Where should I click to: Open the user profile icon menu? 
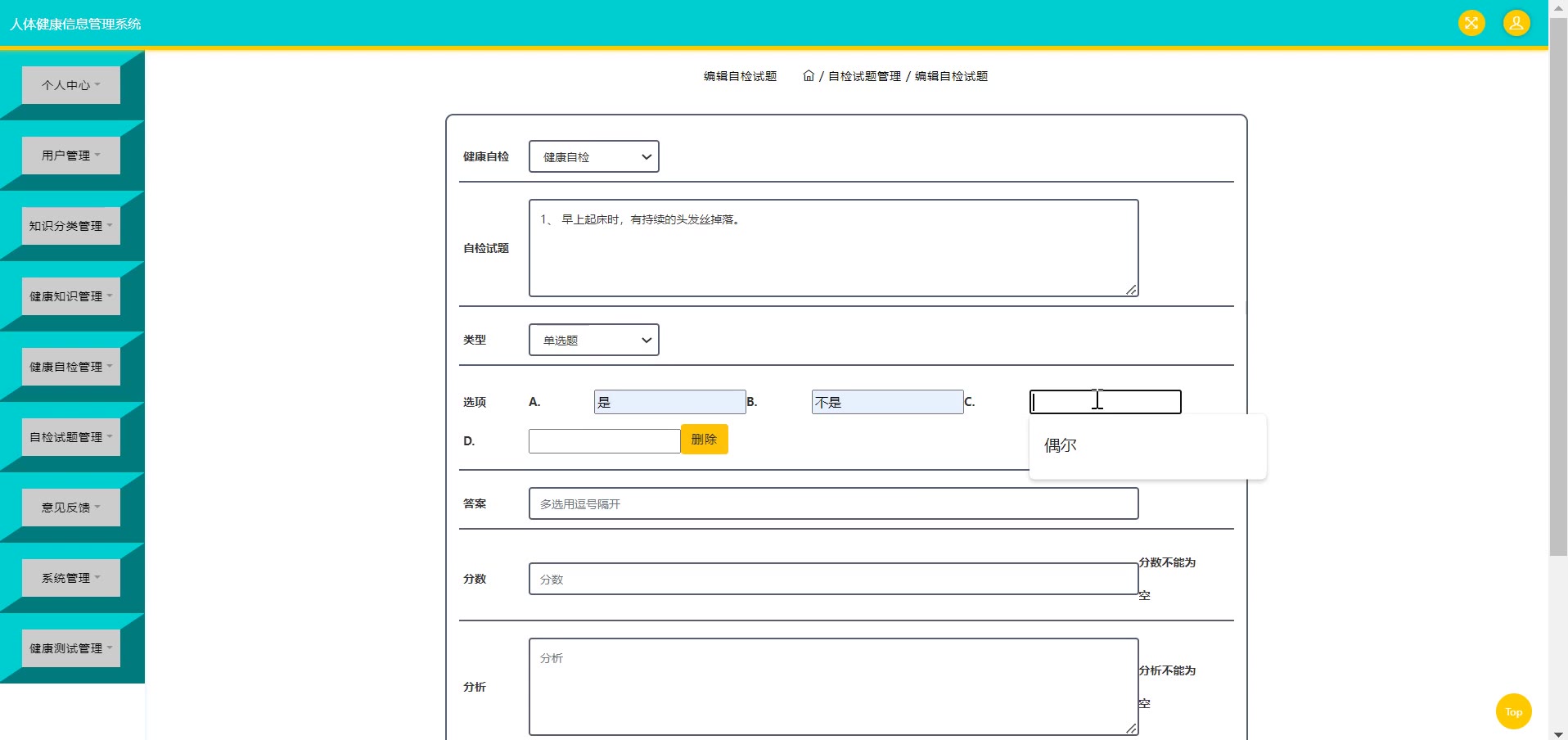[1516, 23]
